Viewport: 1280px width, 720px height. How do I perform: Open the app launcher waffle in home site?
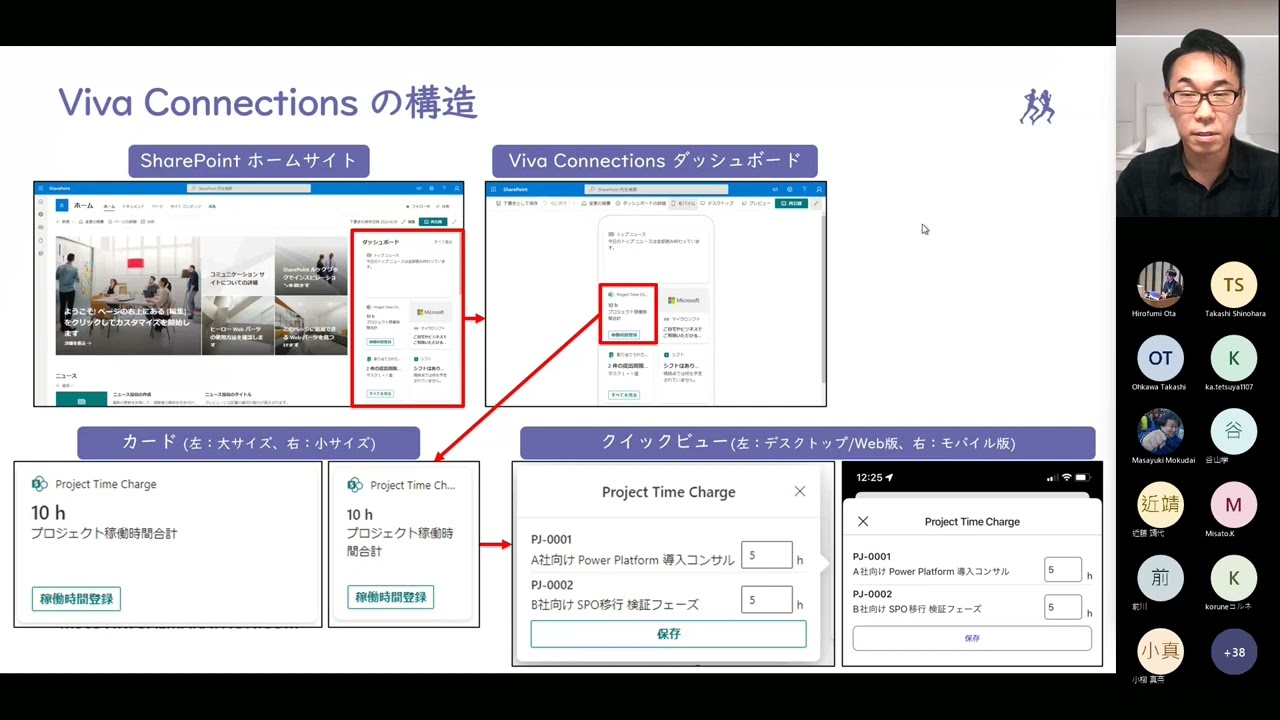[x=41, y=188]
